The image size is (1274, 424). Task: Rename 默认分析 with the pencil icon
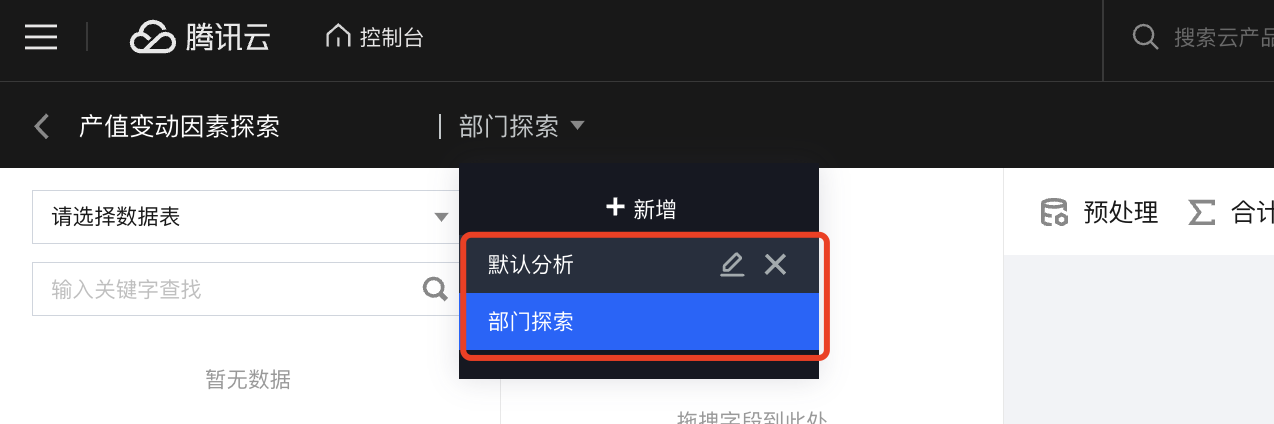(732, 264)
